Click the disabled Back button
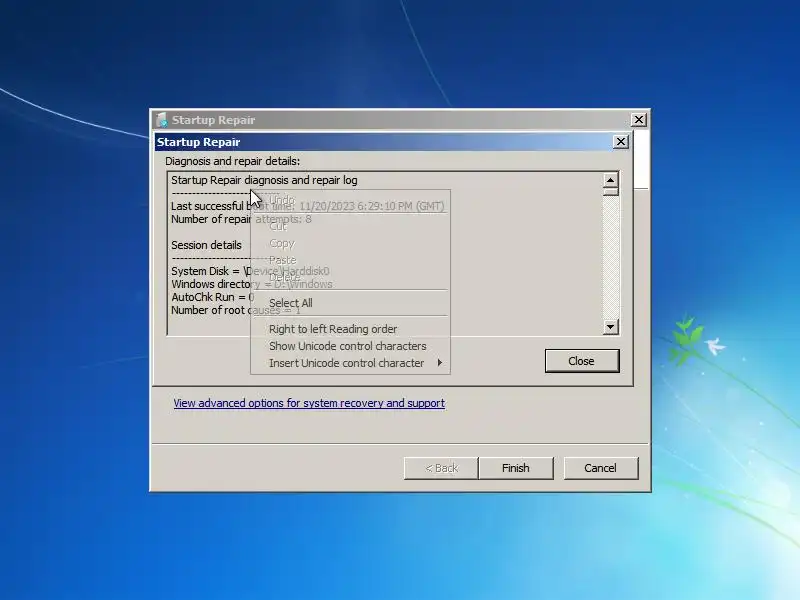The height and width of the screenshot is (600, 800). [x=441, y=468]
